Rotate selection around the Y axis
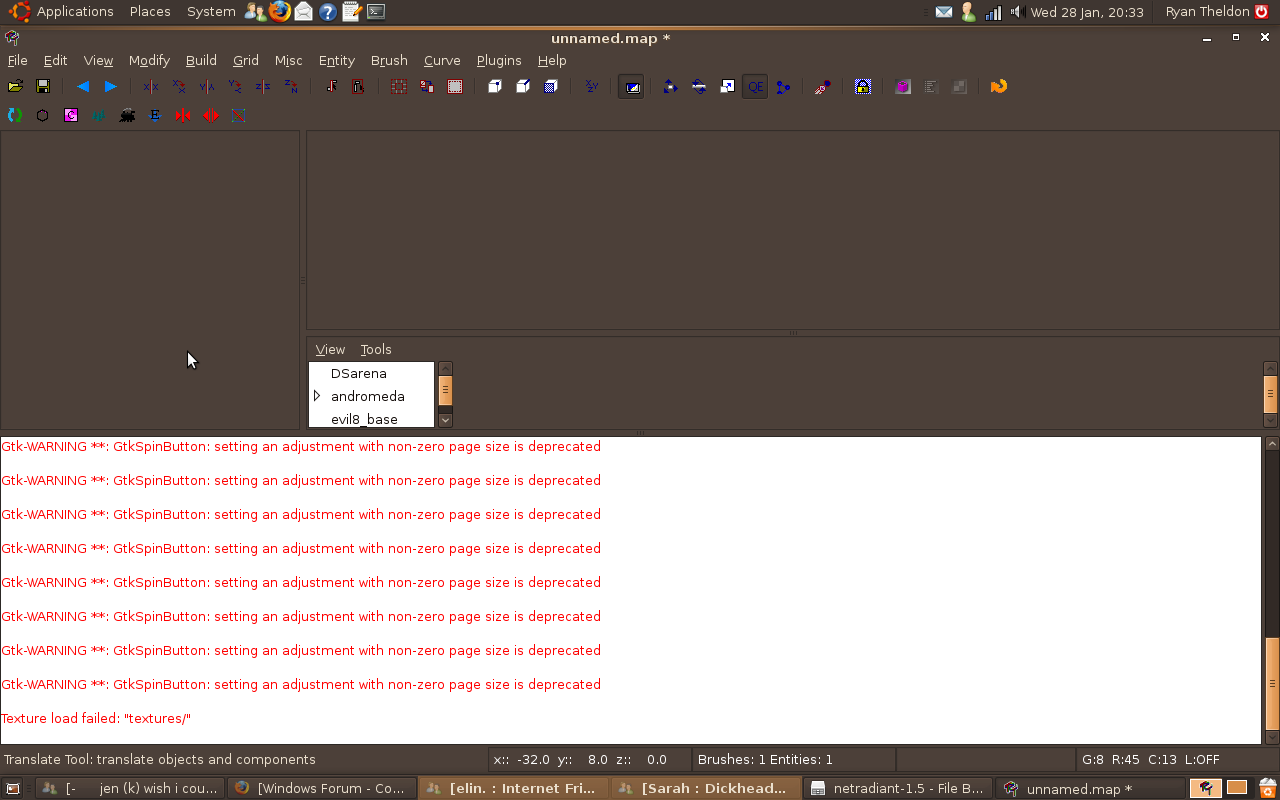The width and height of the screenshot is (1280, 800). (x=235, y=87)
